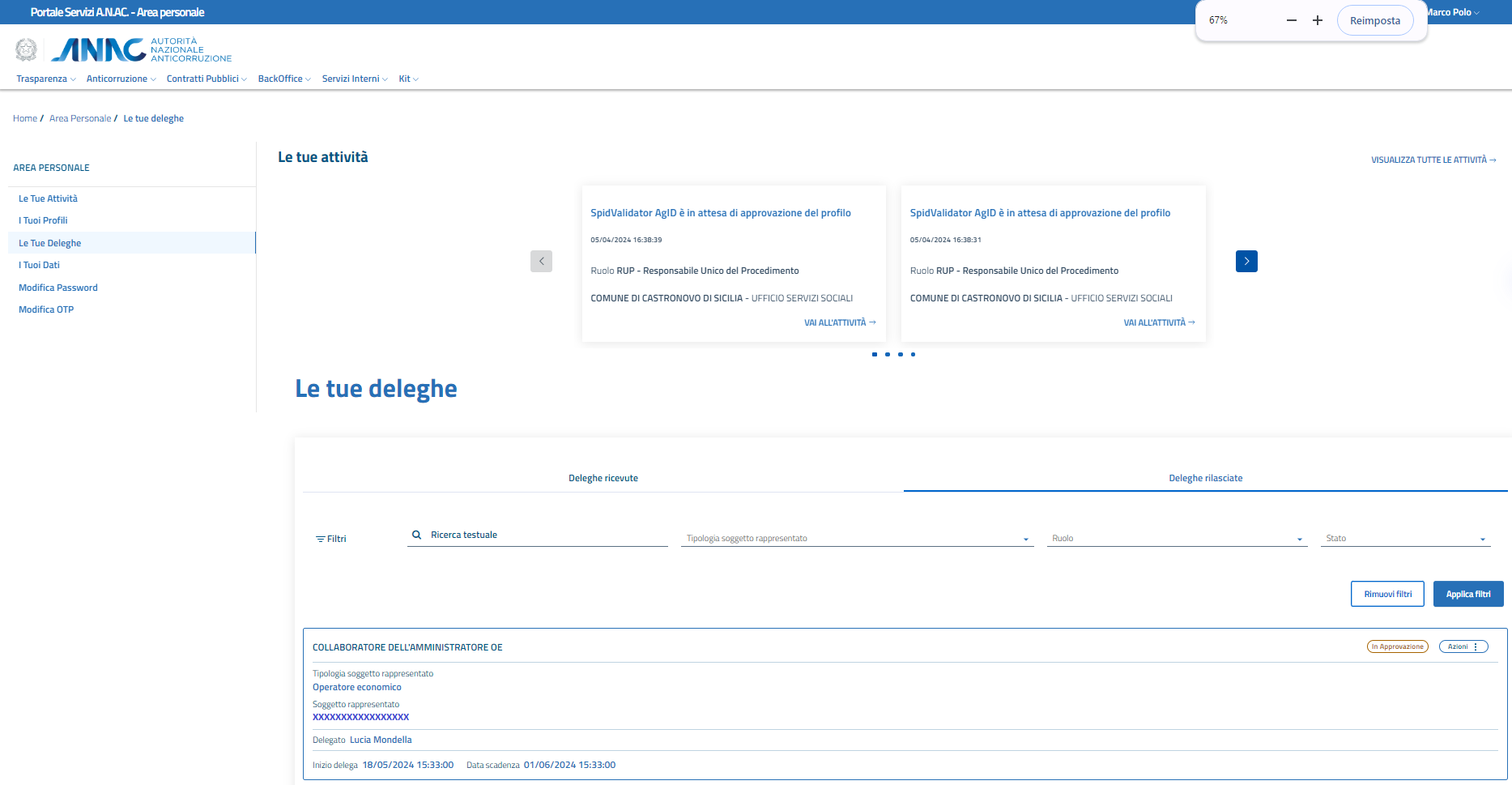Click the Rimuovi filtri button
Viewport: 1512px width, 785px height.
(x=1387, y=594)
